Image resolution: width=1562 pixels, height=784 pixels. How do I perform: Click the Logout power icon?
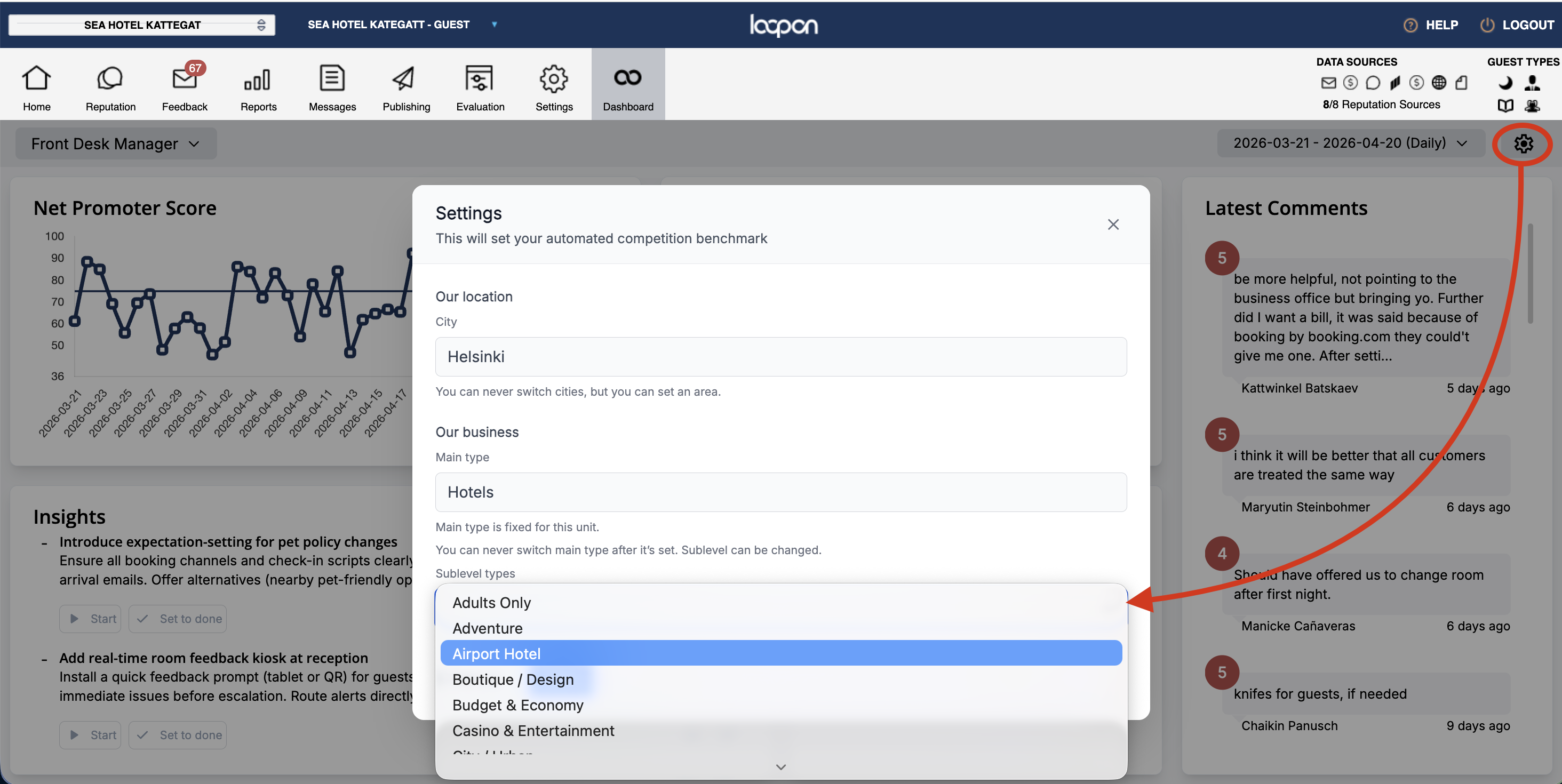pyautogui.click(x=1487, y=25)
